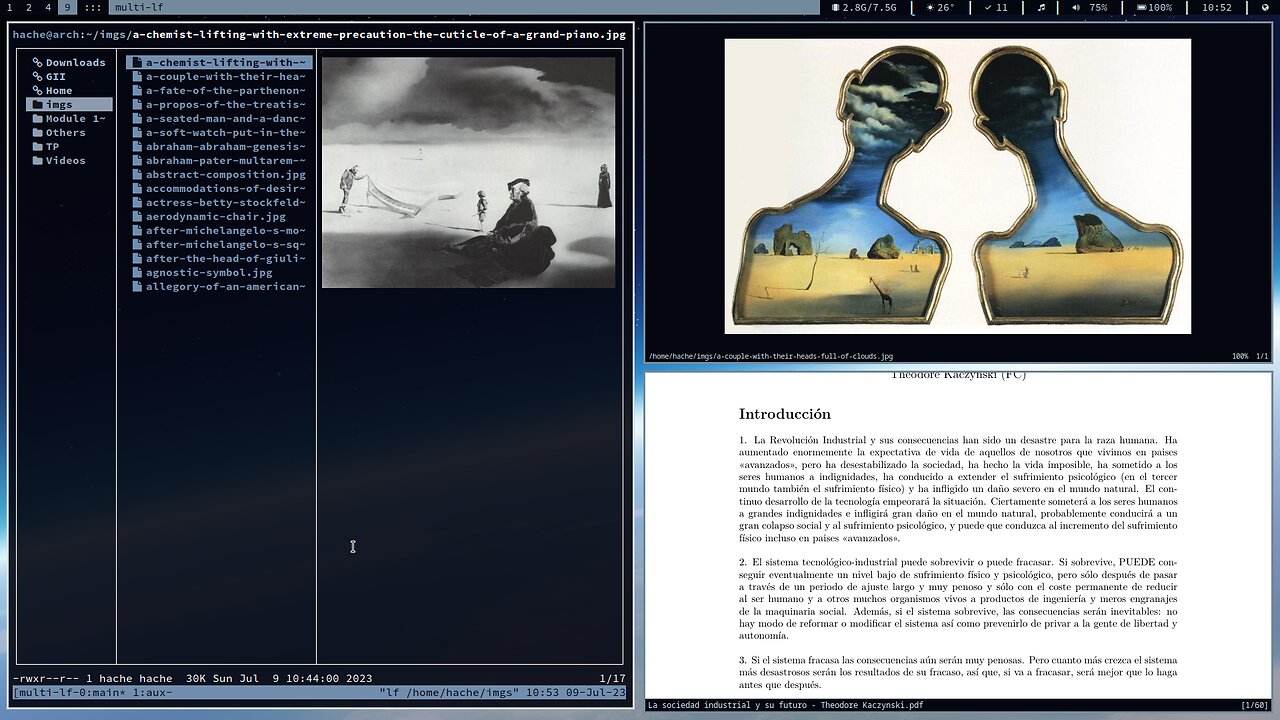This screenshot has width=1280, height=720.
Task: Select abstract-composition.jpg file
Action: (219, 174)
